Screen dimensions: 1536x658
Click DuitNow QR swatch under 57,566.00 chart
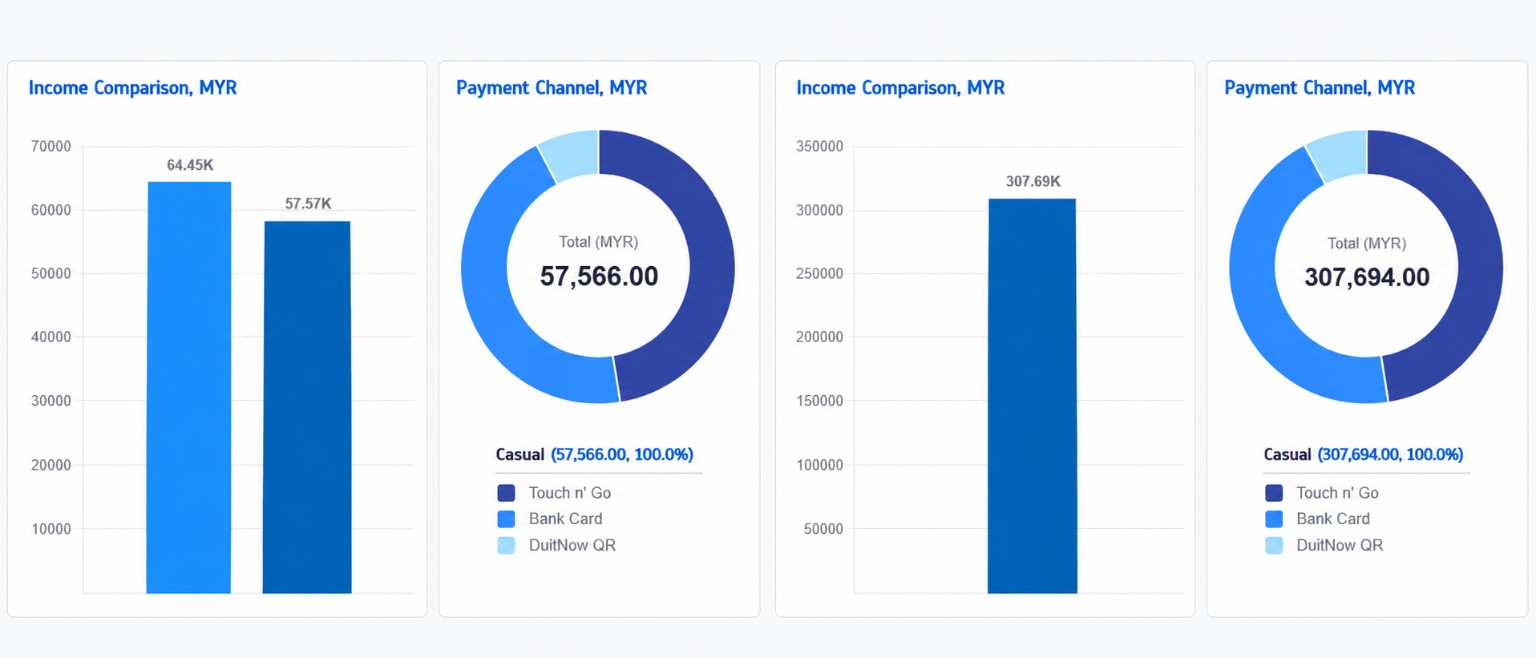506,545
